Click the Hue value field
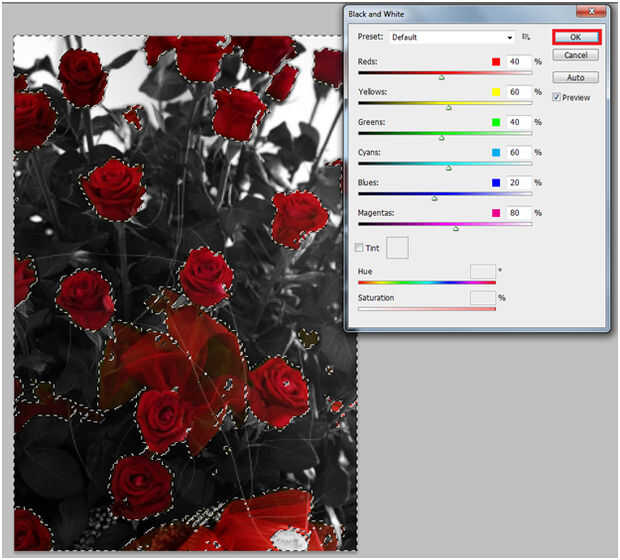The height and width of the screenshot is (560, 620). click(x=482, y=271)
